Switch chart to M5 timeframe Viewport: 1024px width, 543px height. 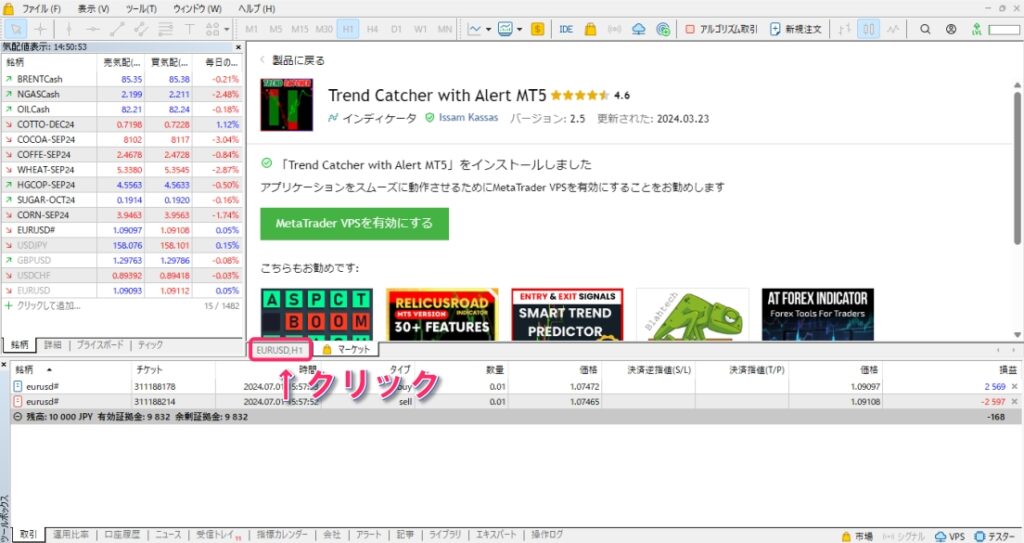pos(276,29)
